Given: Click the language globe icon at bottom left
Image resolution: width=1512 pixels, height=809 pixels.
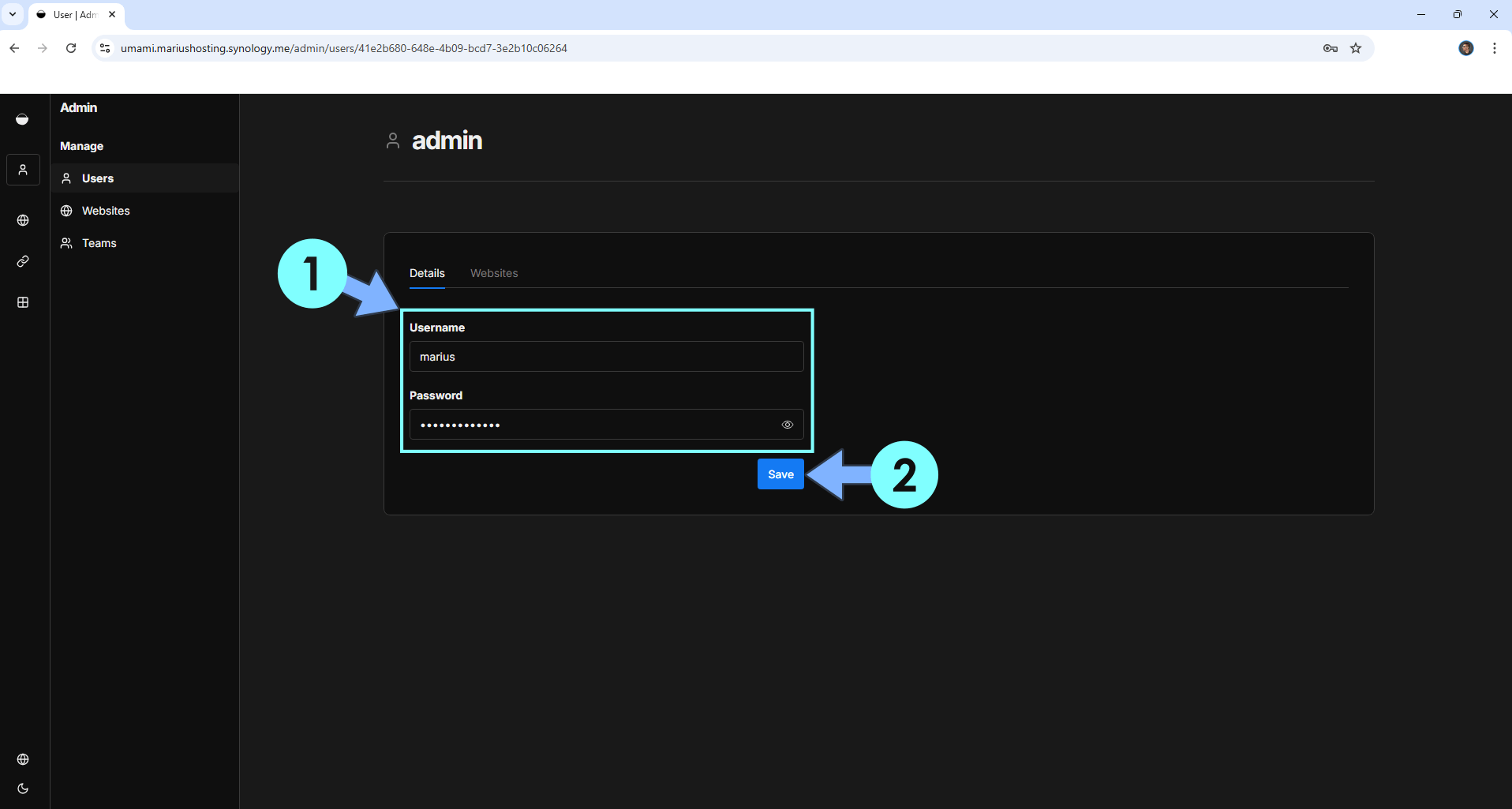Looking at the screenshot, I should (x=23, y=759).
